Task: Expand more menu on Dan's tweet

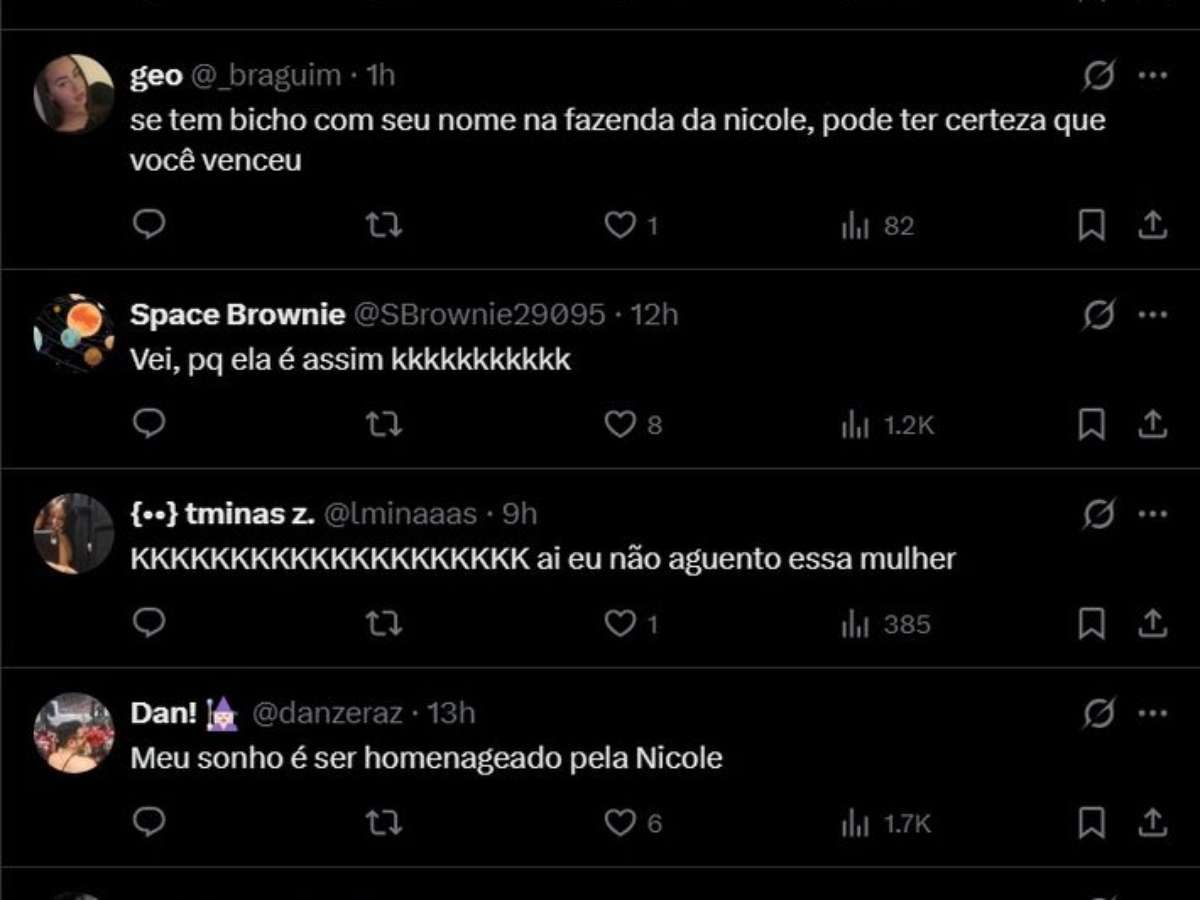Action: click(x=1153, y=713)
